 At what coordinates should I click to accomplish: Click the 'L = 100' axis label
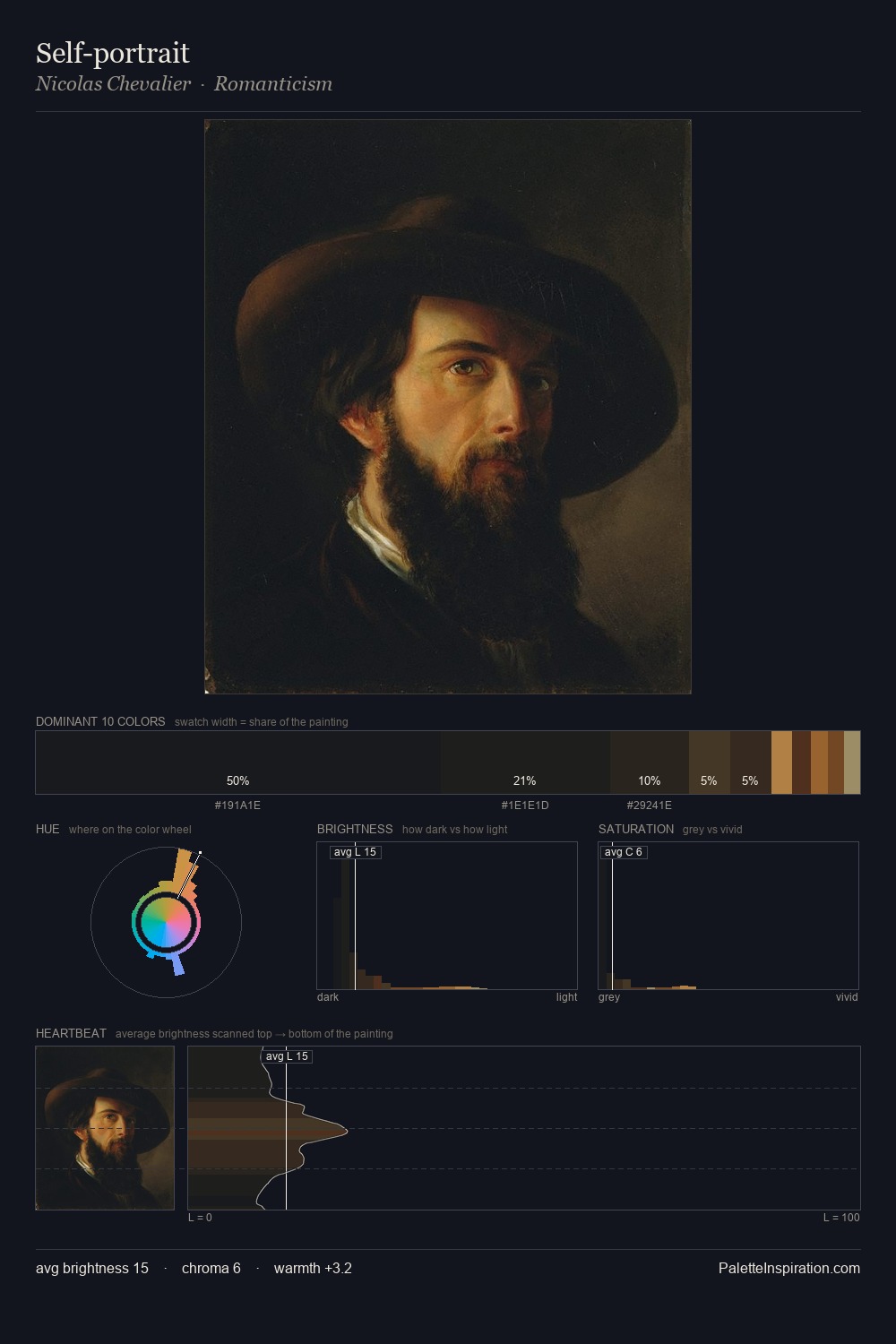[841, 1218]
